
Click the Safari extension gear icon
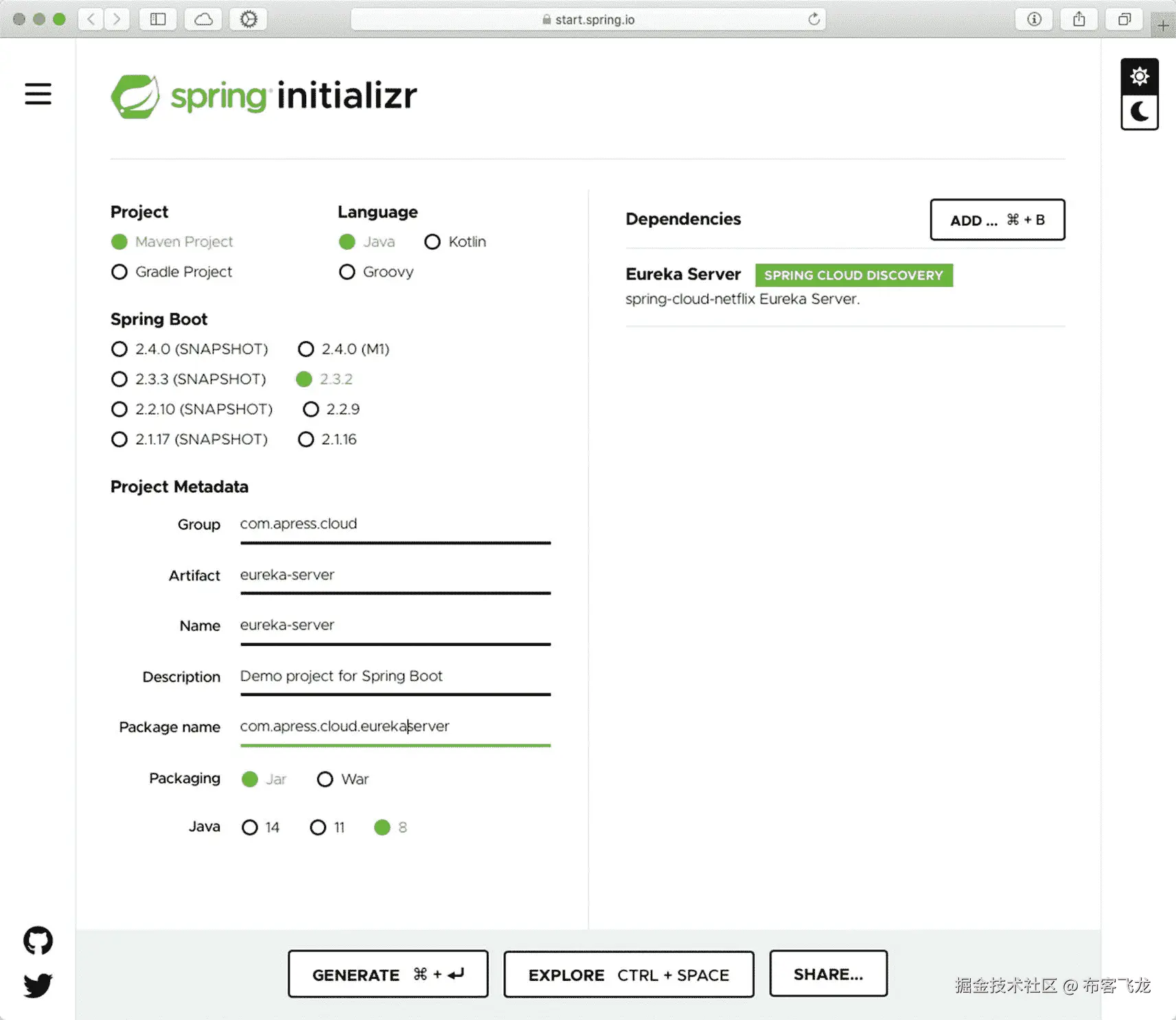coord(249,19)
